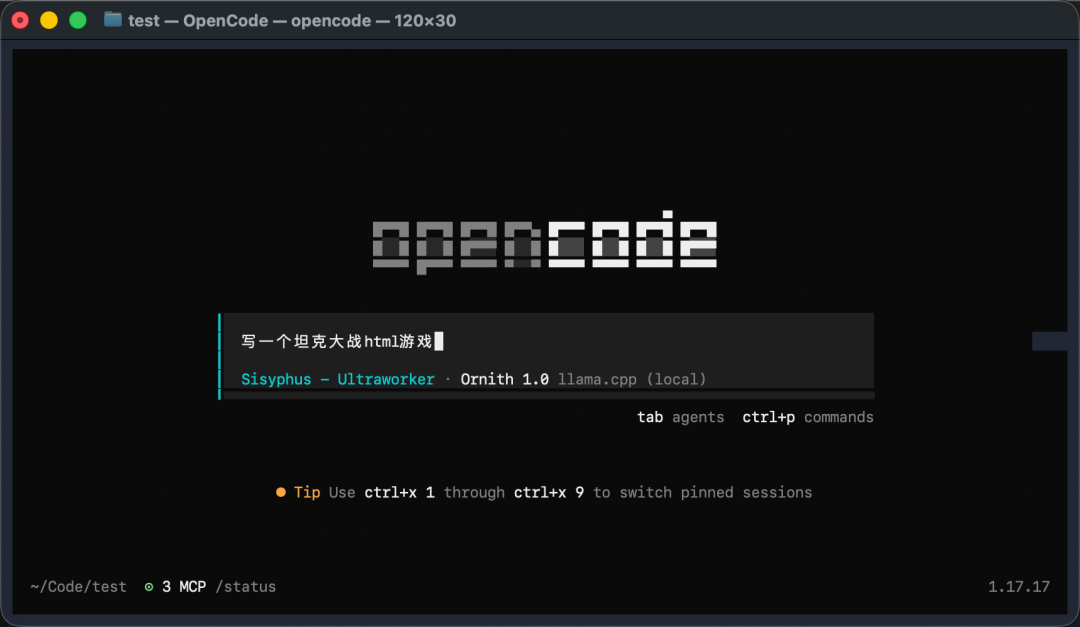
Task: Click the /status command in status bar
Action: pyautogui.click(x=245, y=587)
